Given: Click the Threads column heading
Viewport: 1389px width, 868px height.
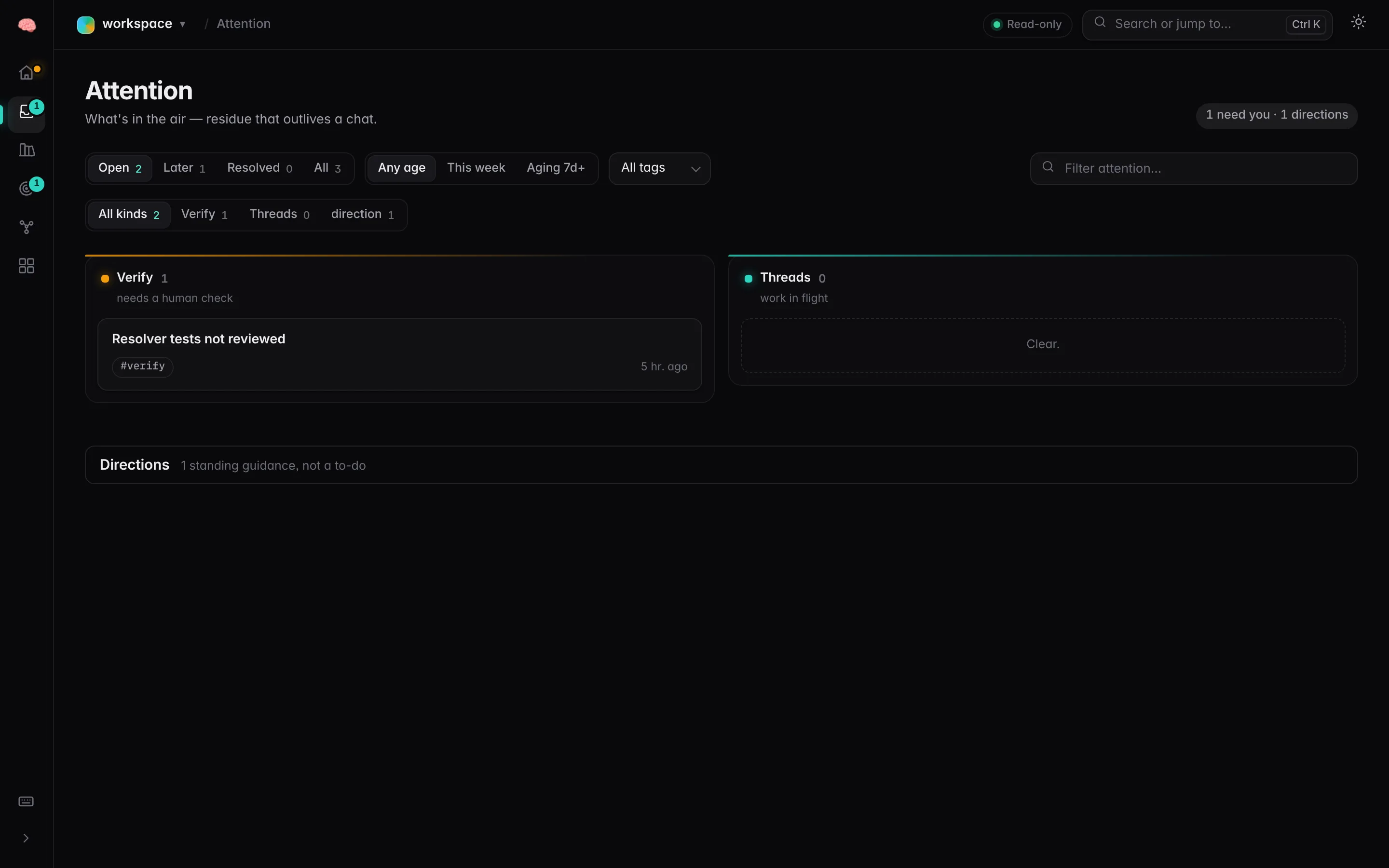Looking at the screenshot, I should click(x=785, y=278).
